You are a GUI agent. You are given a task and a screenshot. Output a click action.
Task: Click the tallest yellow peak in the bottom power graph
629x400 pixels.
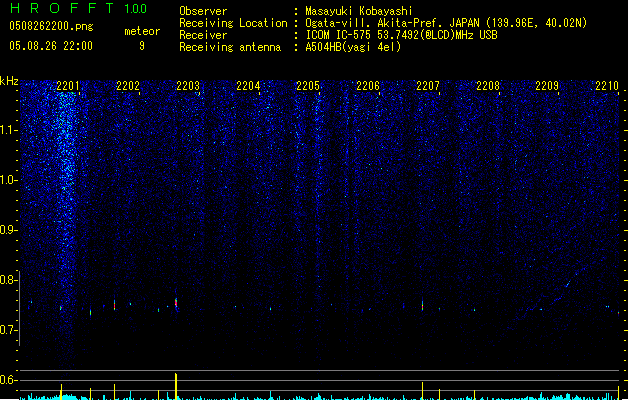176,386
